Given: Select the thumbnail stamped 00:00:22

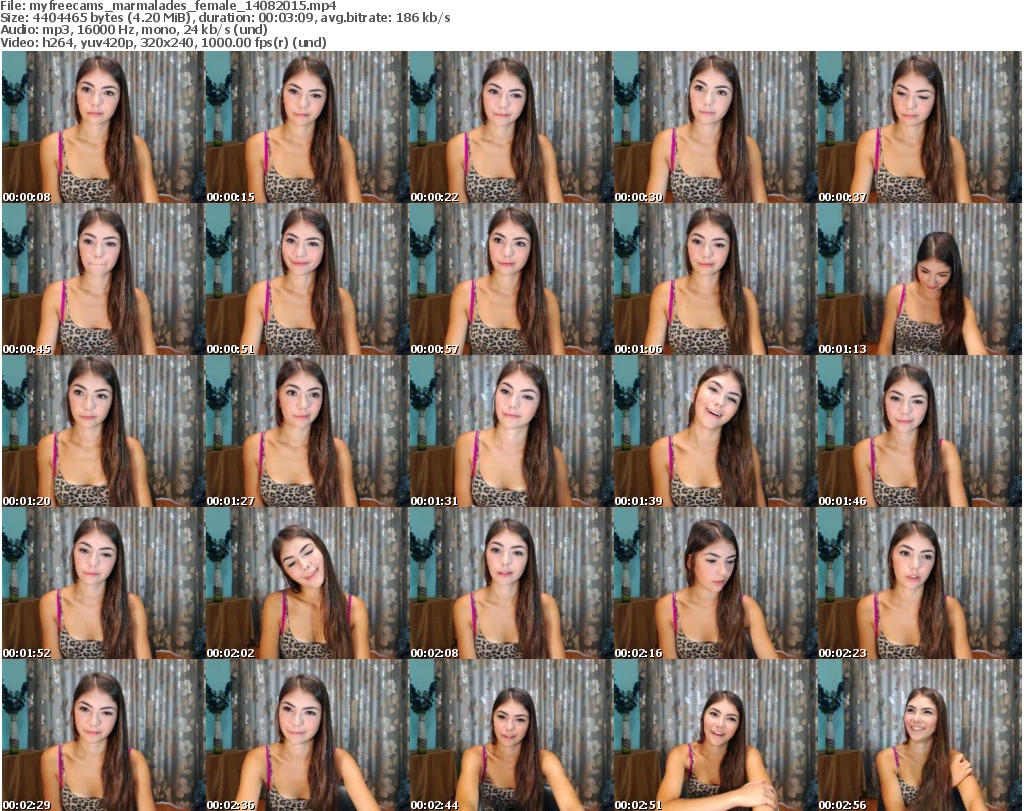Looking at the screenshot, I should 511,127.
